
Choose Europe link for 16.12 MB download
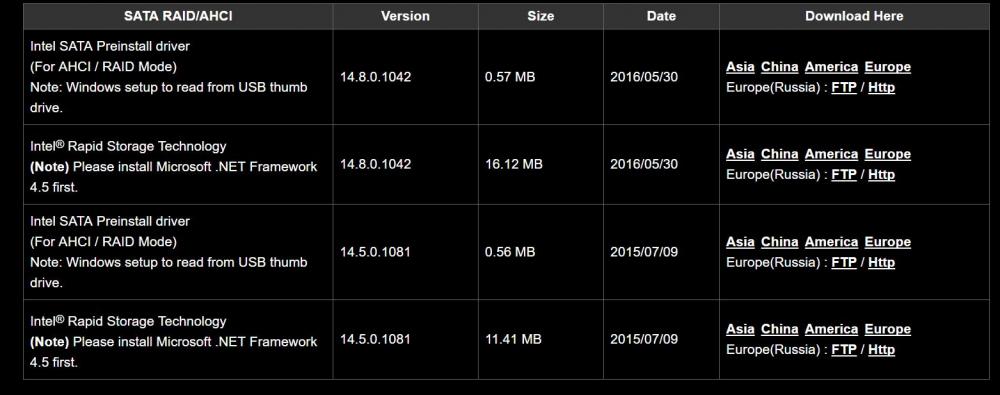[888, 154]
